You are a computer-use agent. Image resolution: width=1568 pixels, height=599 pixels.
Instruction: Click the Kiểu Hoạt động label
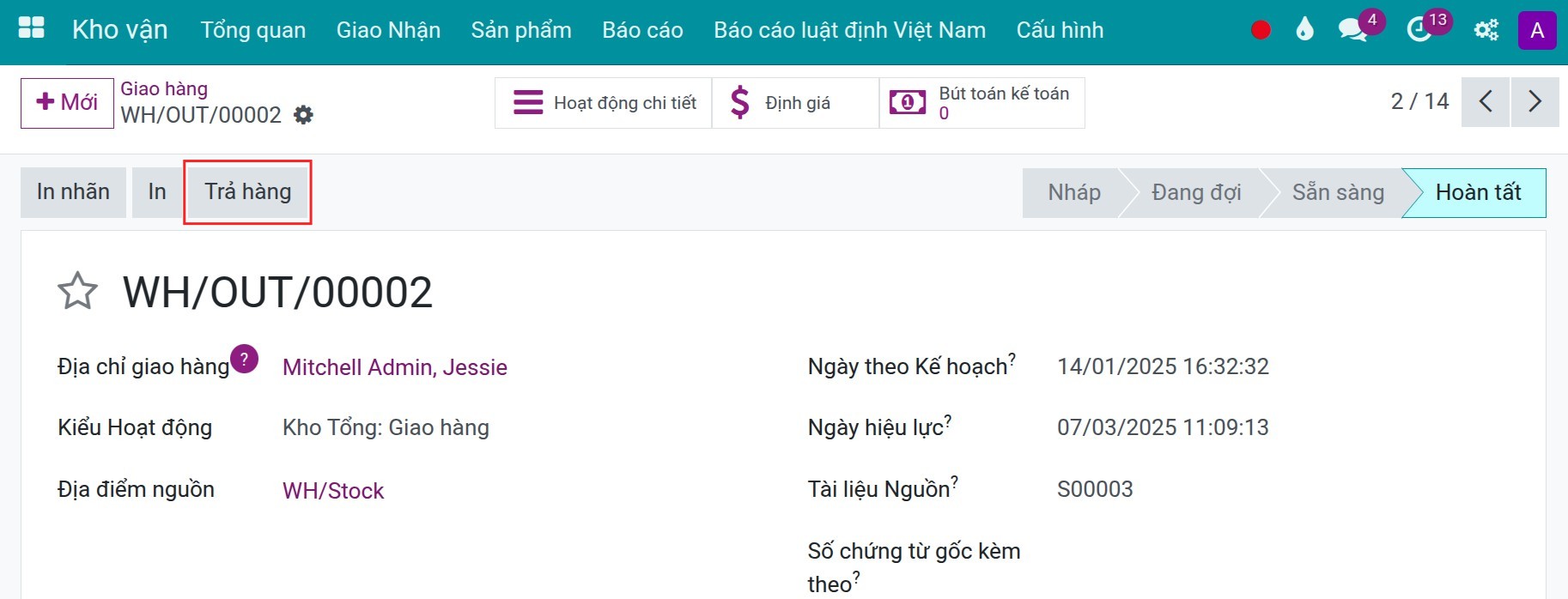point(135,427)
